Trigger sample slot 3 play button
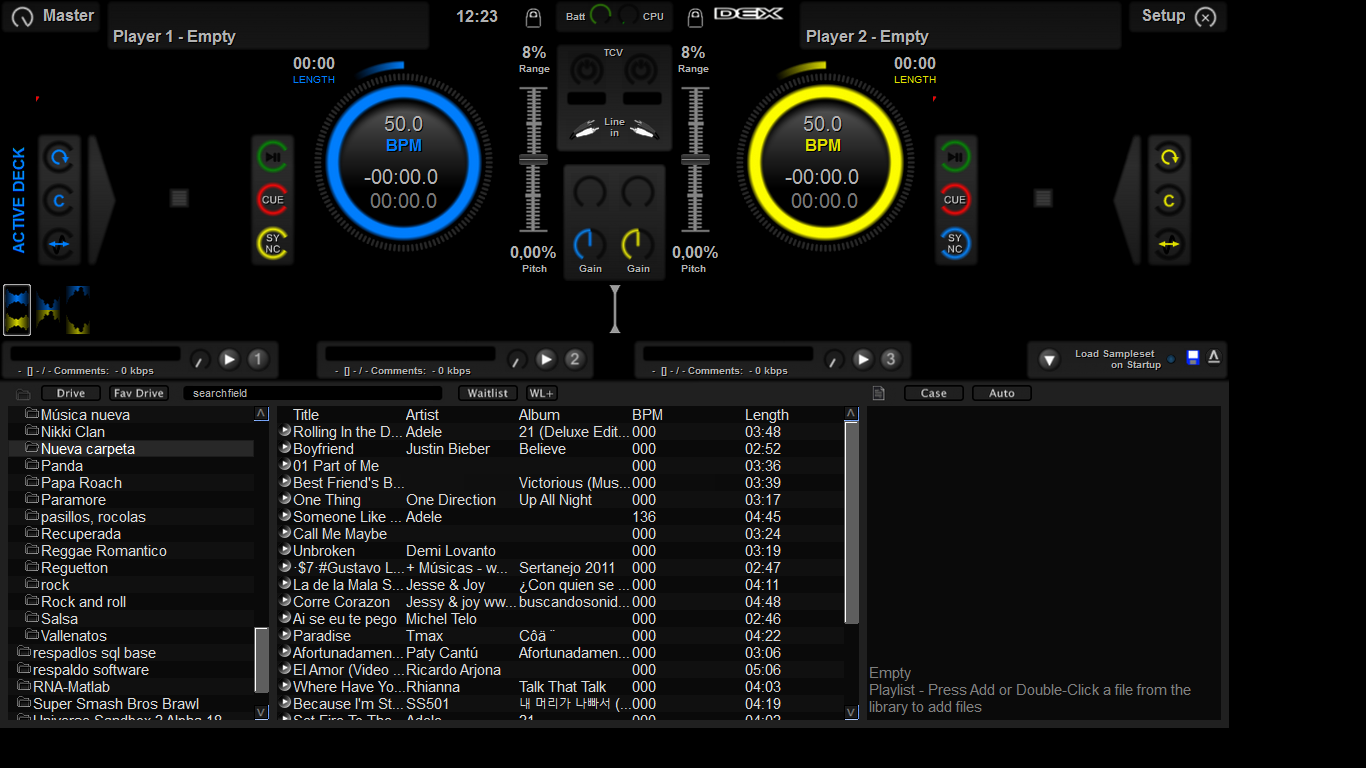 point(862,357)
